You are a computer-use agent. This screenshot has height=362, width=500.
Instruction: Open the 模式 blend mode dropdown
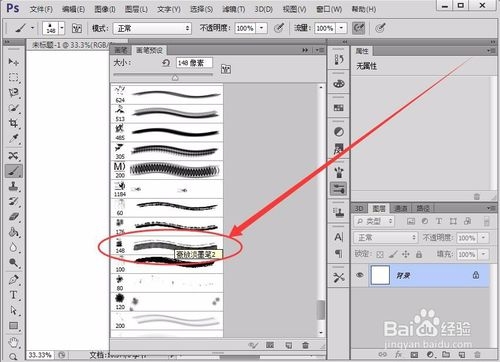pyautogui.click(x=152, y=28)
